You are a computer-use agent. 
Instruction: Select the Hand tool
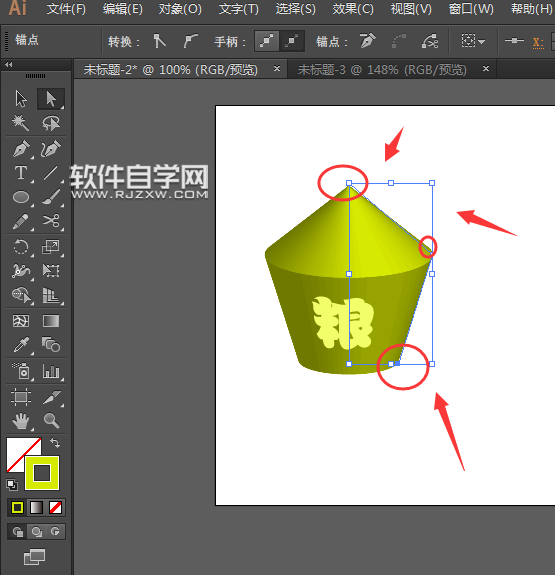point(21,421)
